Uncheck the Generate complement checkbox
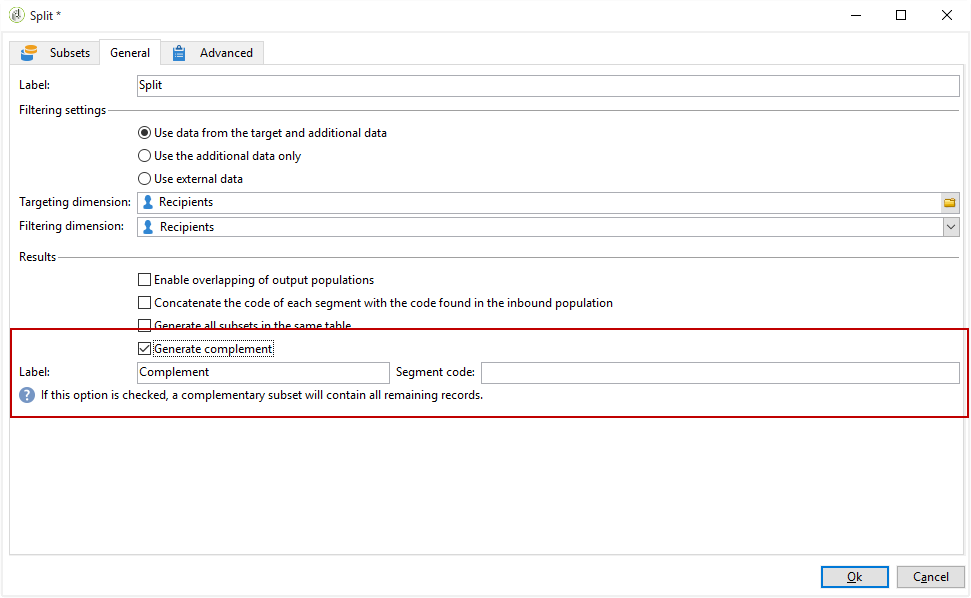This screenshot has width=971, height=598. pyautogui.click(x=144, y=349)
